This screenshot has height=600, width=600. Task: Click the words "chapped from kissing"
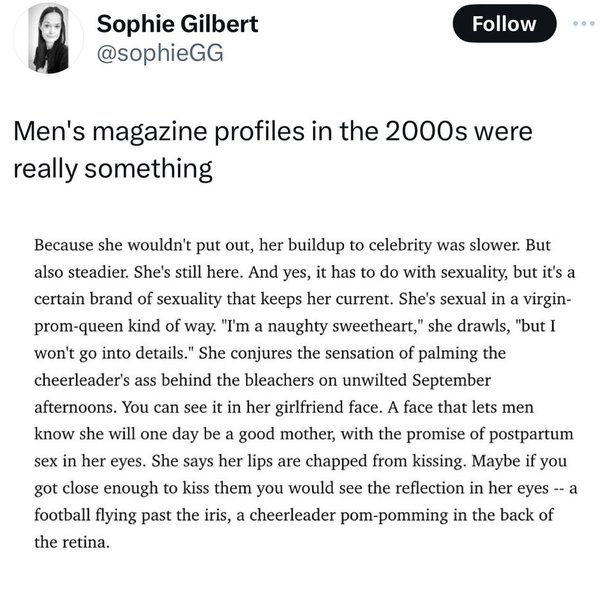pos(386,461)
